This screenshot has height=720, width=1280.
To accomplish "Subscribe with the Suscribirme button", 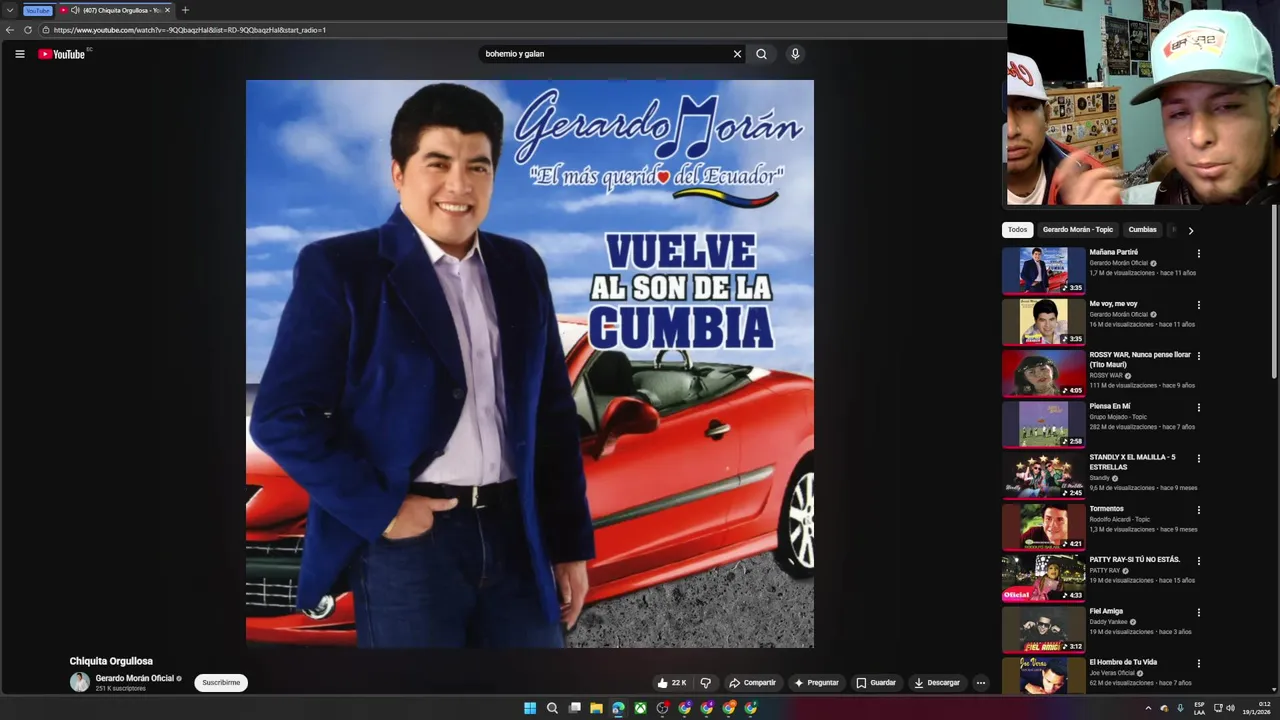I will [x=221, y=683].
